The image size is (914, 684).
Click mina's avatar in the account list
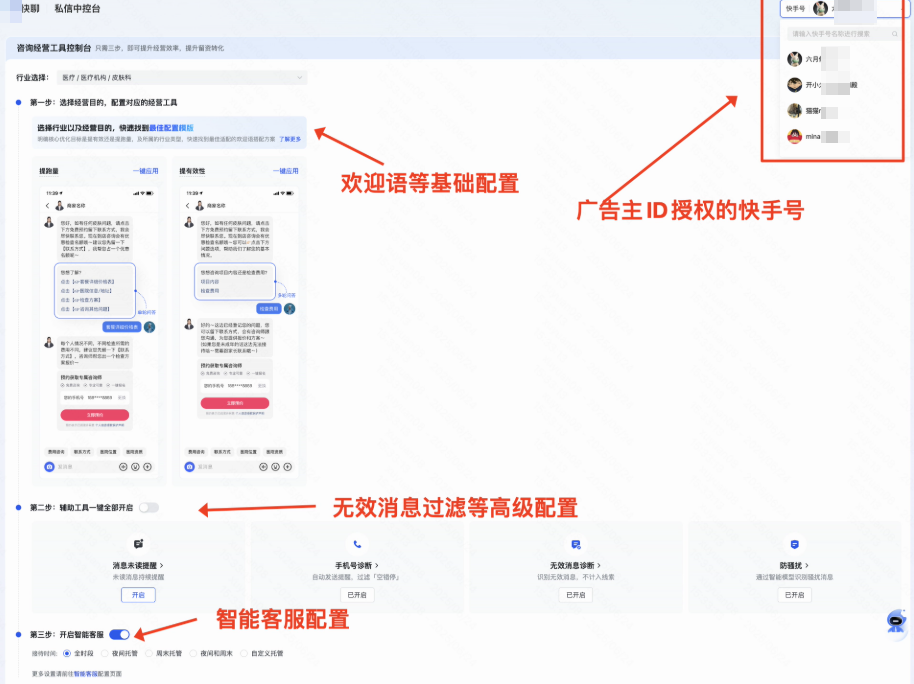pos(795,135)
